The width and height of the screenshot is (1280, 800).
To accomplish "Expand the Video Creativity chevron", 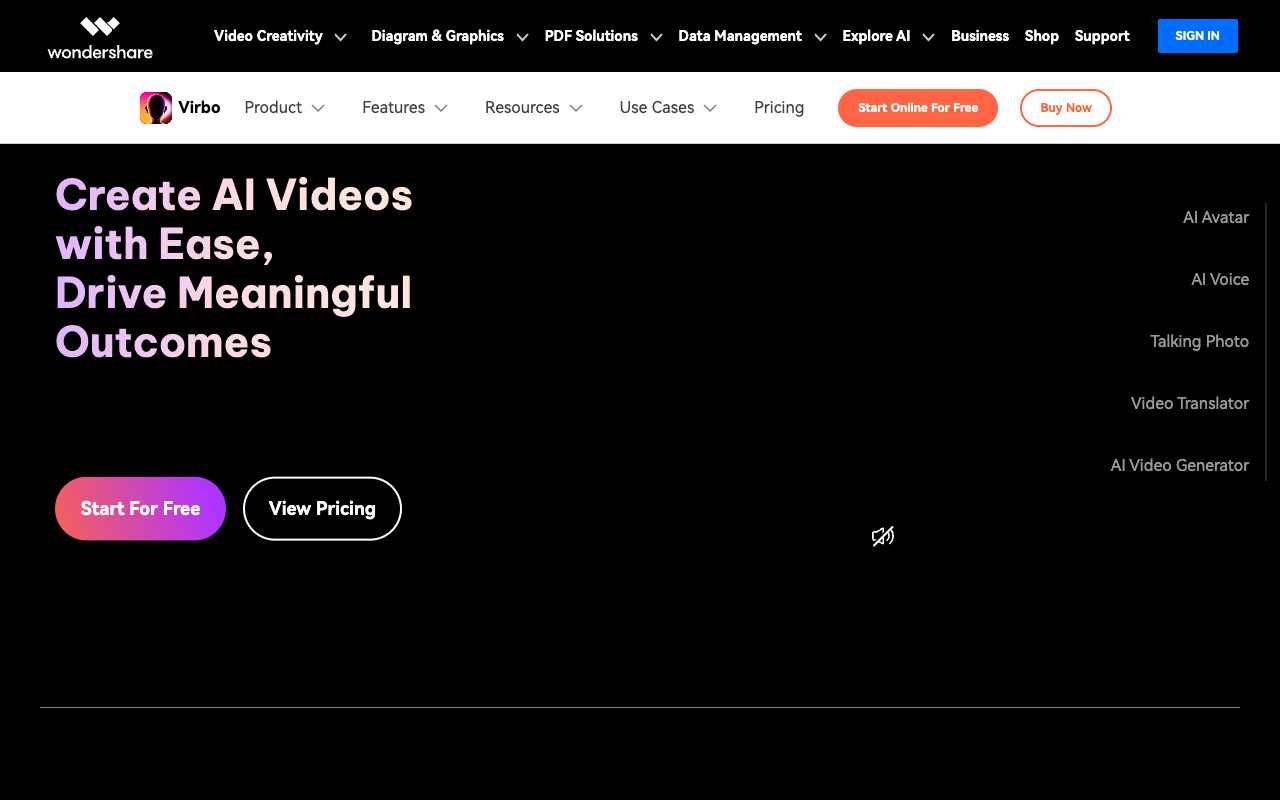I will (x=340, y=37).
